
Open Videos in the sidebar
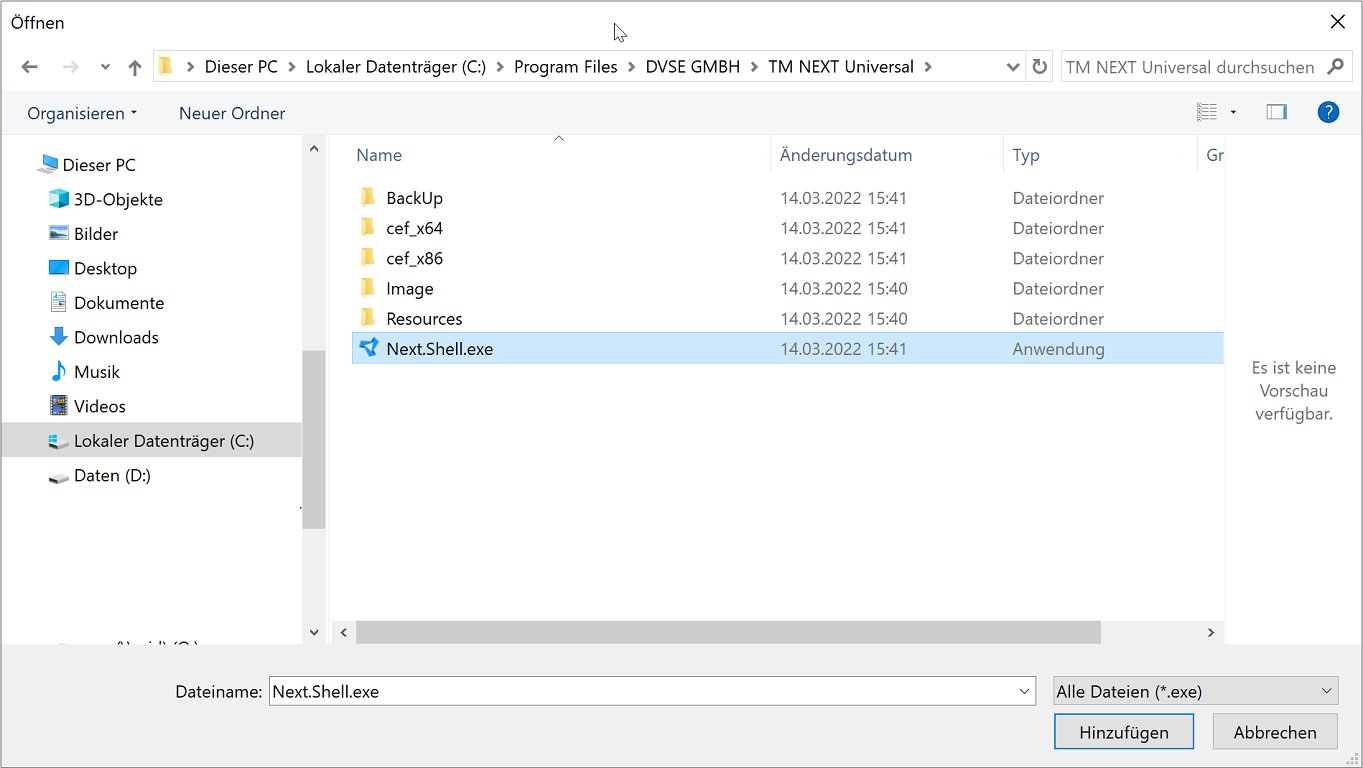(100, 406)
